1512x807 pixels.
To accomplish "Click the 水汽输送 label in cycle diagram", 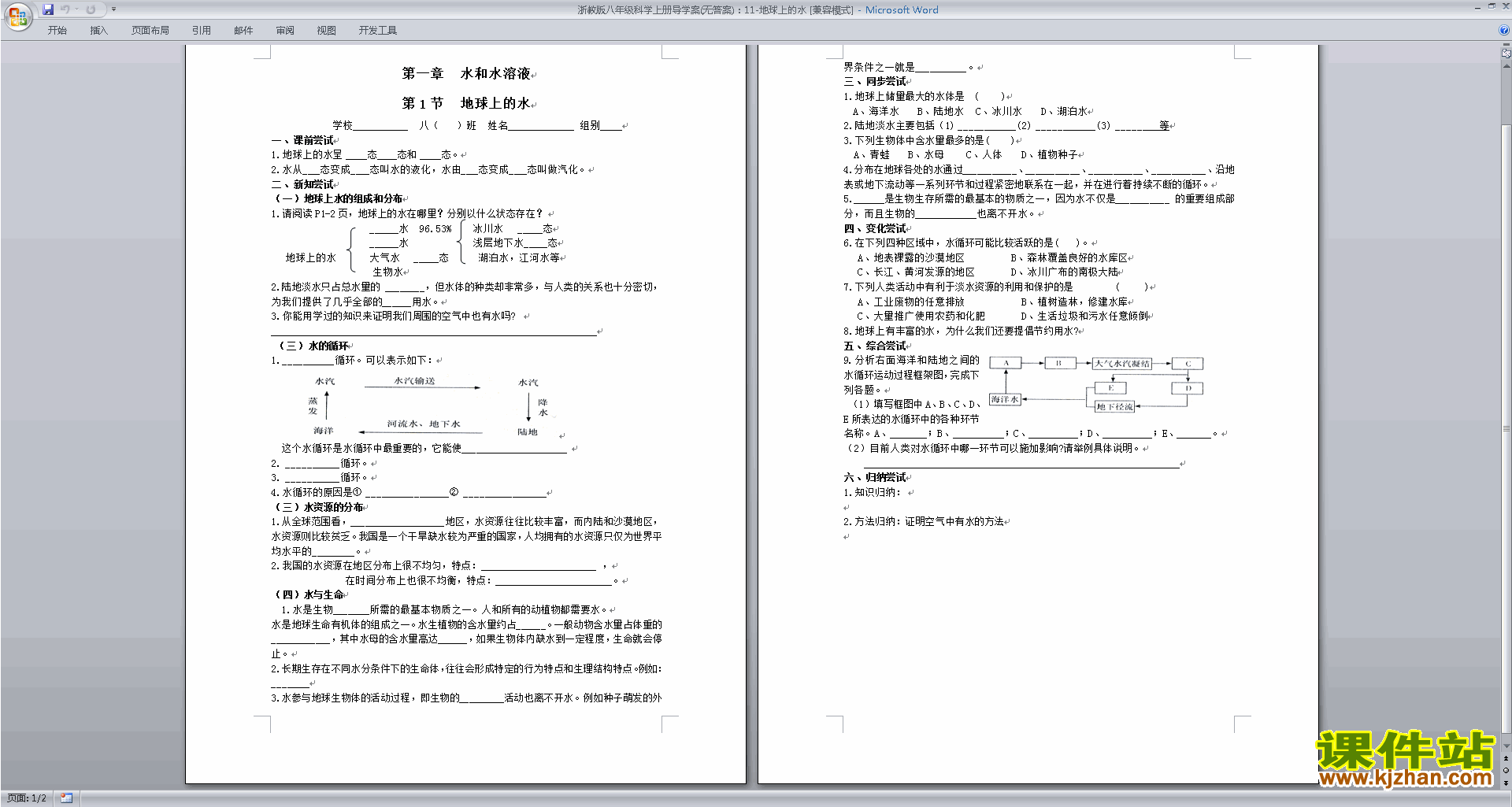I will (415, 381).
